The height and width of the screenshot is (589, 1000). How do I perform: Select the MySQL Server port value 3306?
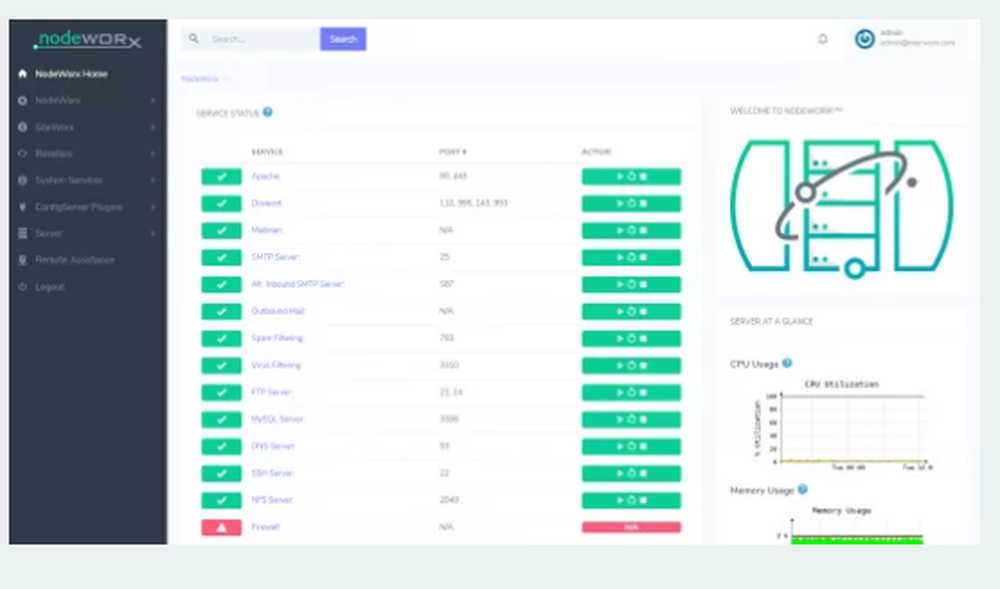[449, 419]
